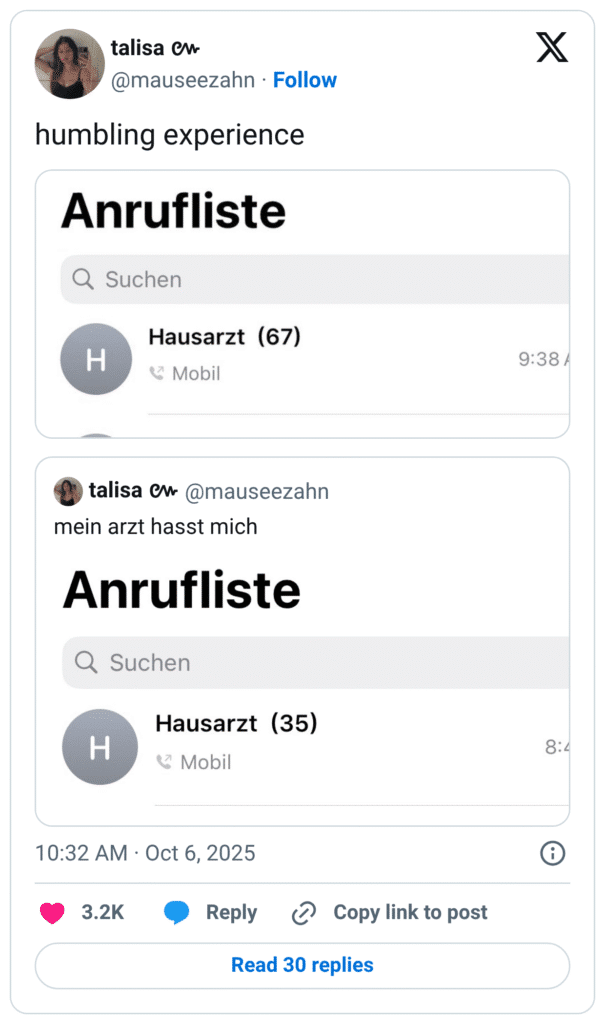This screenshot has width=605, height=1024.
Task: Open the info circle icon
Action: tap(552, 853)
